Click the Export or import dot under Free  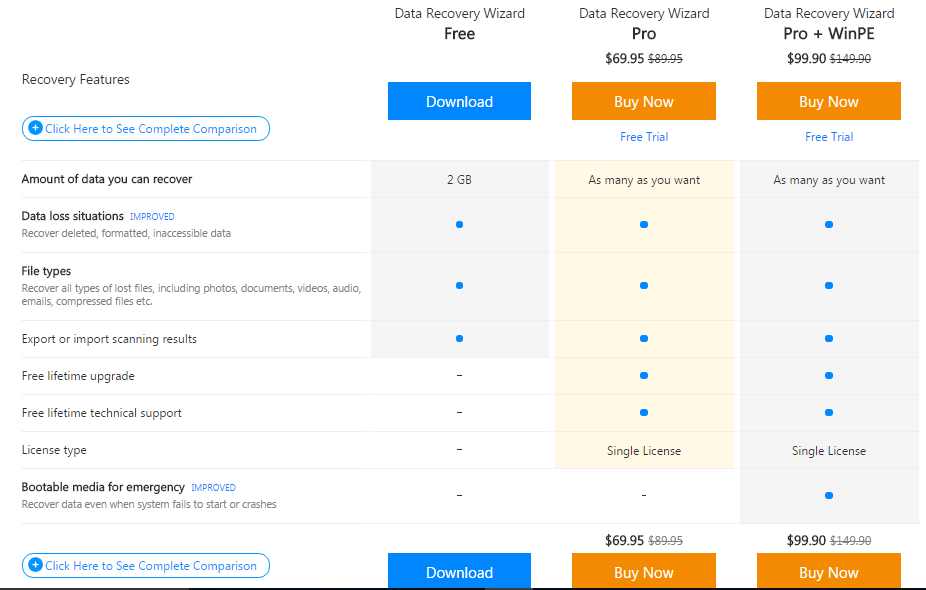click(459, 339)
